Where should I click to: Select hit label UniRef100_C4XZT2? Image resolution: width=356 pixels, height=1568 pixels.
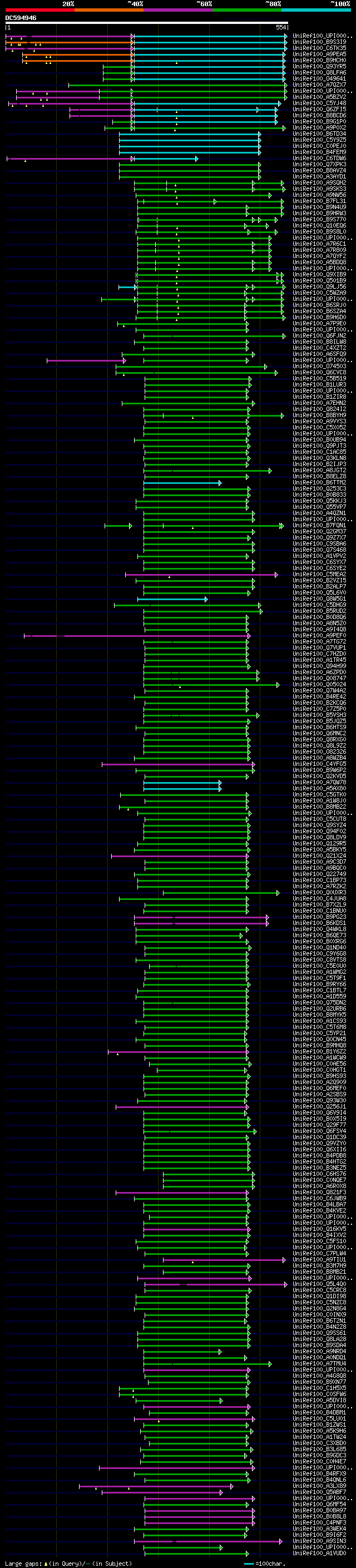point(319,348)
